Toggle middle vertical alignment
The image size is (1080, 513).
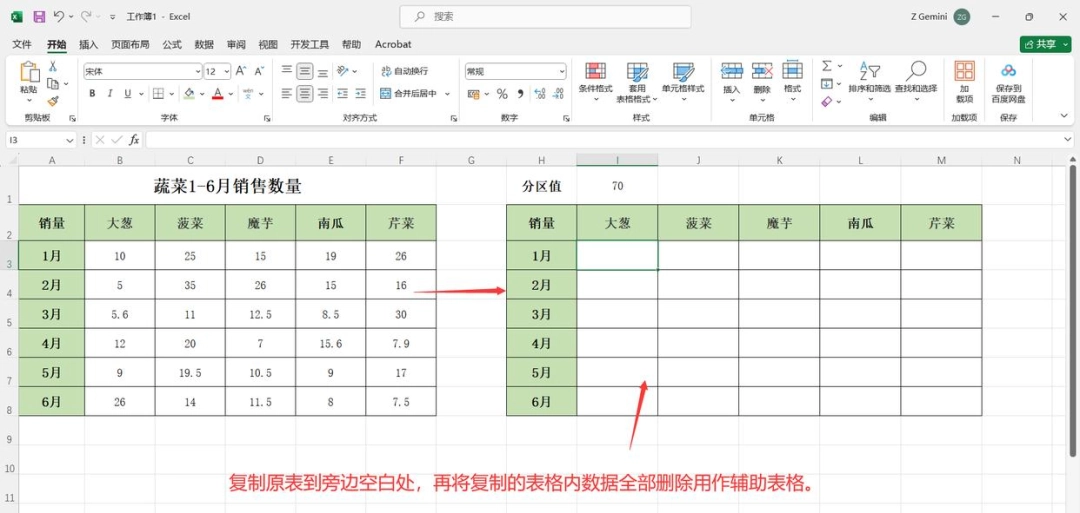click(305, 71)
